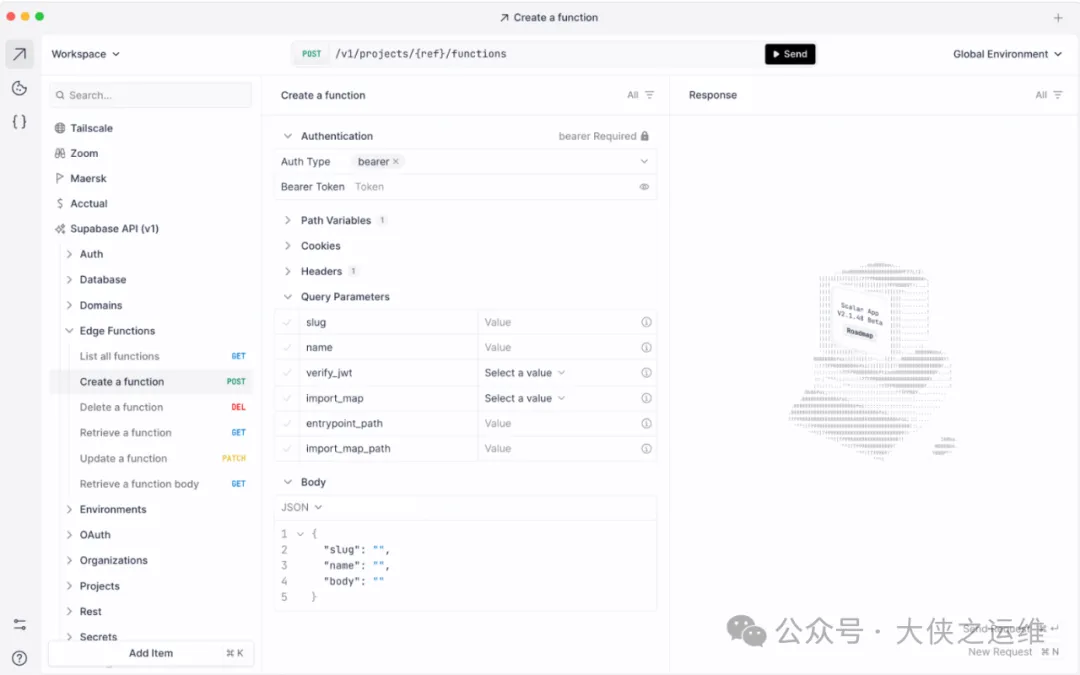Open the requests view arrow icon in sidebar
Image resolution: width=1080 pixels, height=675 pixels.
tap(19, 54)
